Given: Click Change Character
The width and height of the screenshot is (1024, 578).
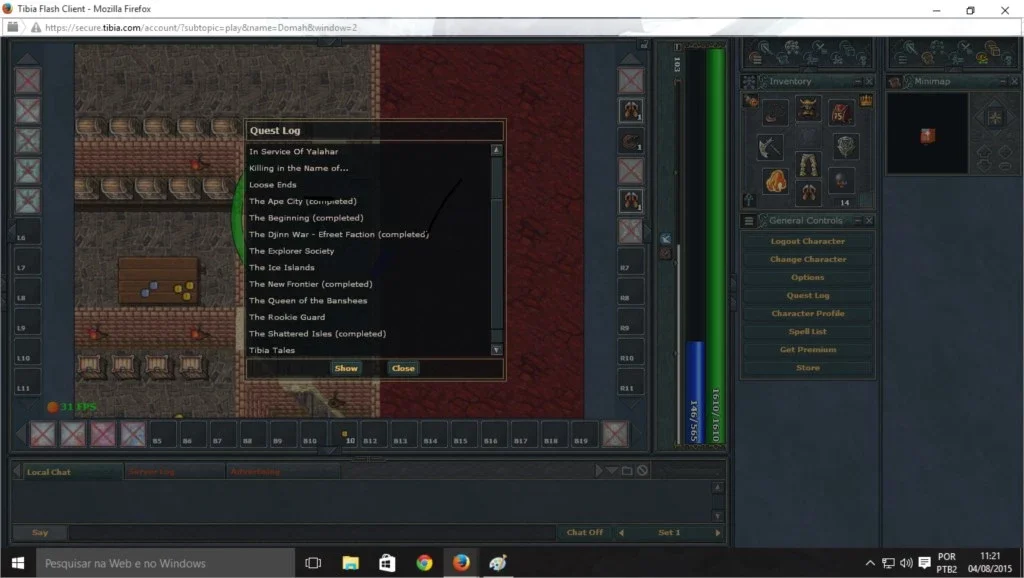Looking at the screenshot, I should 808,259.
